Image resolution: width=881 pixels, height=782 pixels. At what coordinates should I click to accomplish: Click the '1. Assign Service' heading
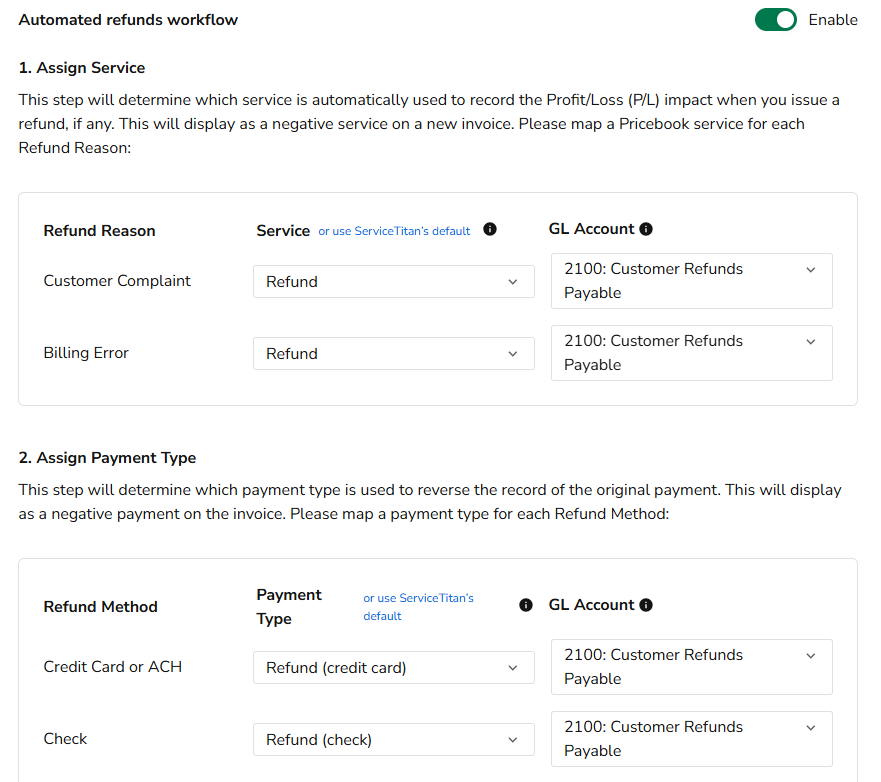[x=82, y=68]
